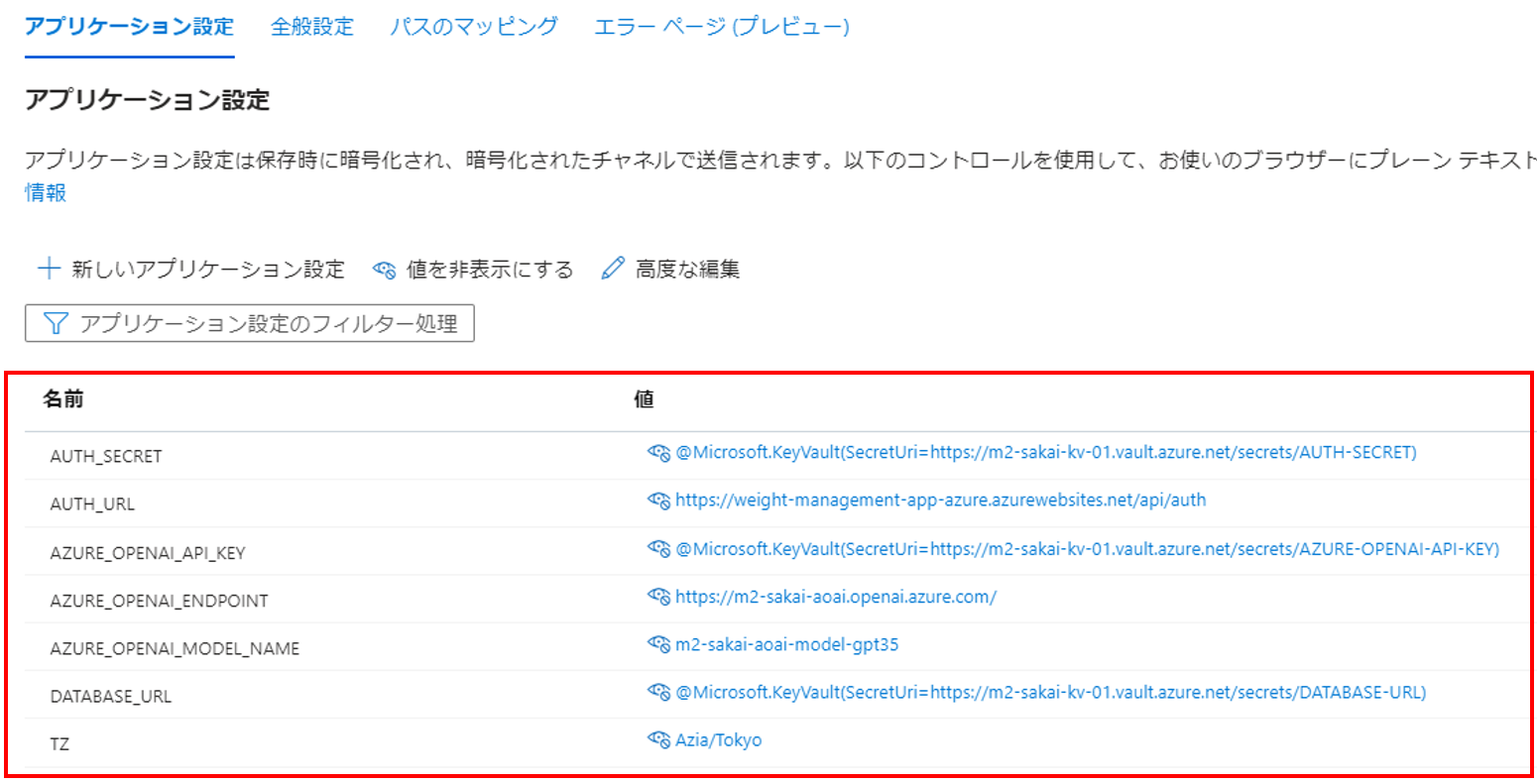Click 値を非表示にする button
This screenshot has width=1537, height=784.
pos(473,270)
